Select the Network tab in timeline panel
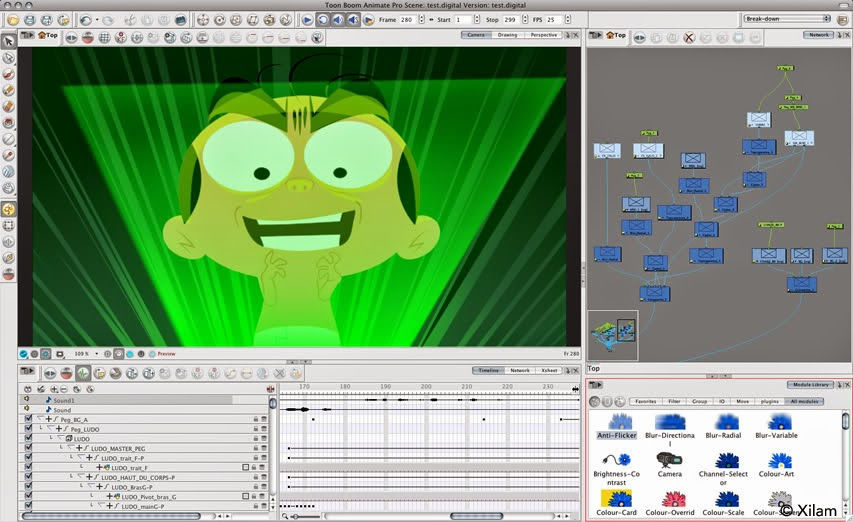The width and height of the screenshot is (853, 522). (x=520, y=370)
